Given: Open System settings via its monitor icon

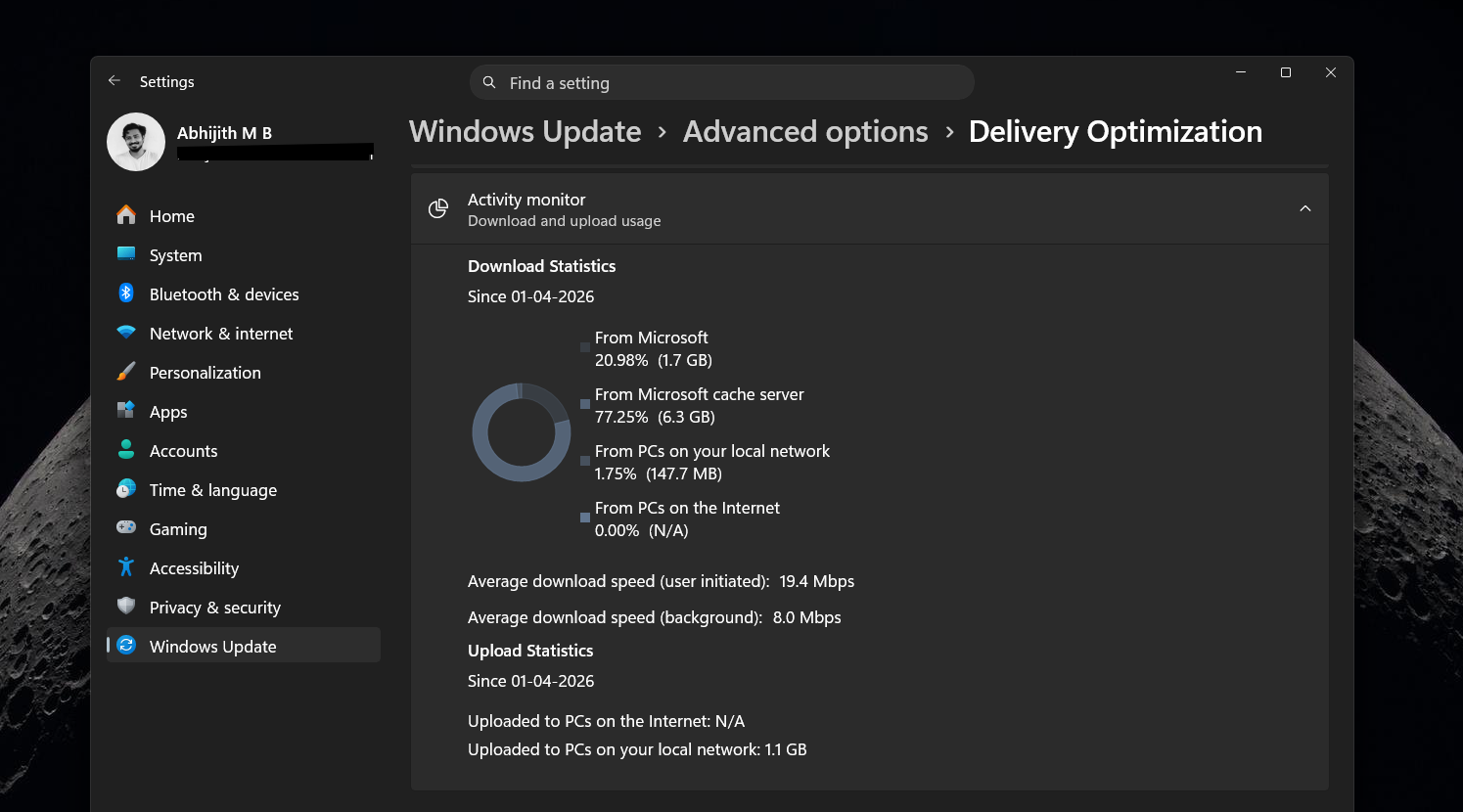Looking at the screenshot, I should coord(126,254).
